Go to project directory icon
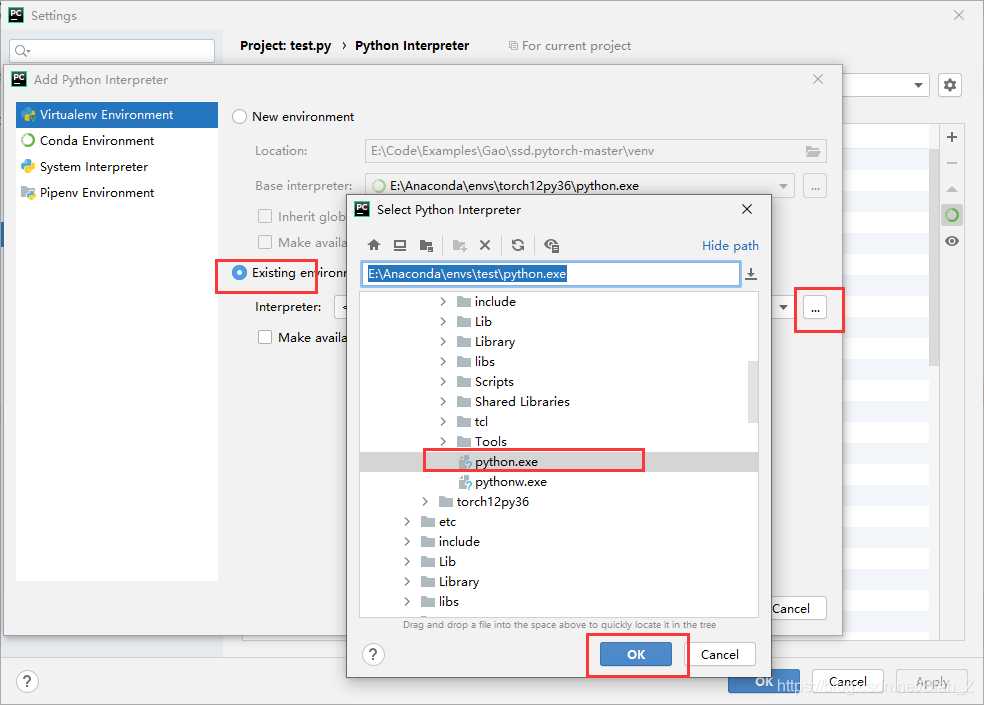 click(x=426, y=245)
